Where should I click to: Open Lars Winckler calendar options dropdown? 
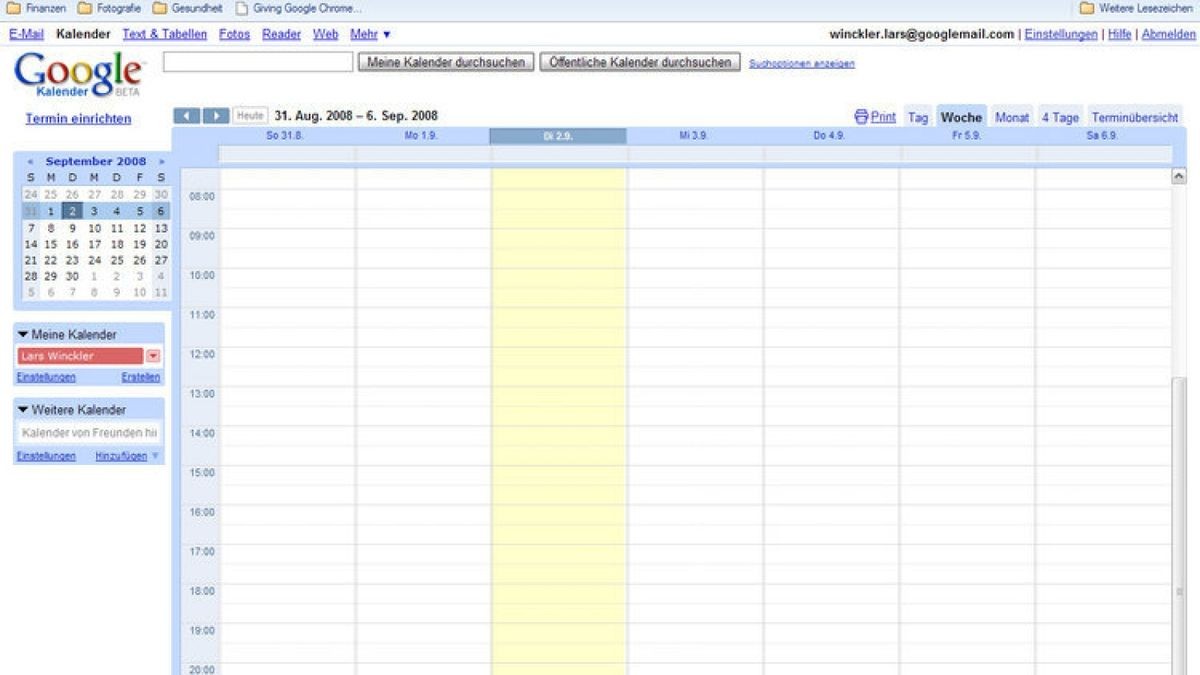[153, 356]
